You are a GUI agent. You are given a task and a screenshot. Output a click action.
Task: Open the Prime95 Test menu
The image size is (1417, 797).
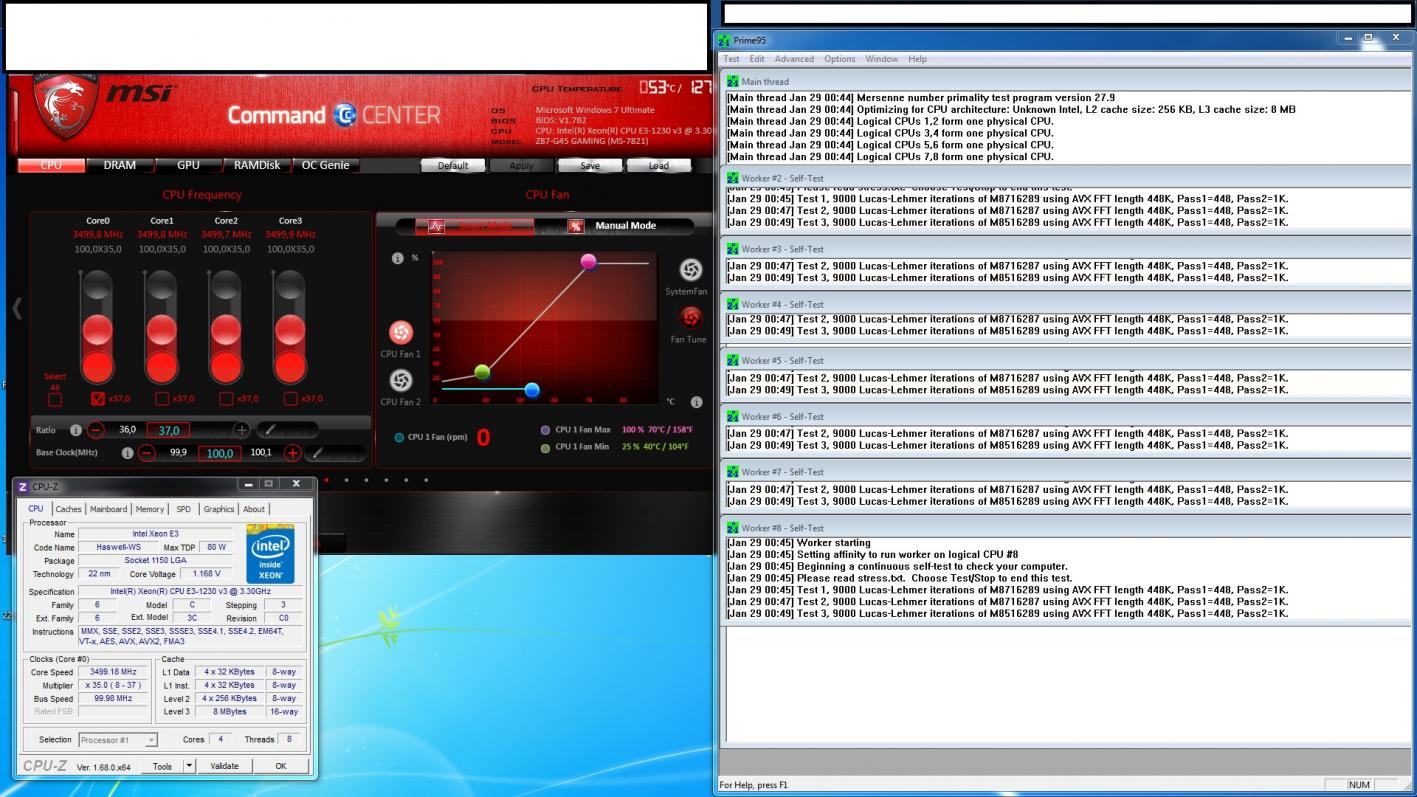(x=732, y=59)
